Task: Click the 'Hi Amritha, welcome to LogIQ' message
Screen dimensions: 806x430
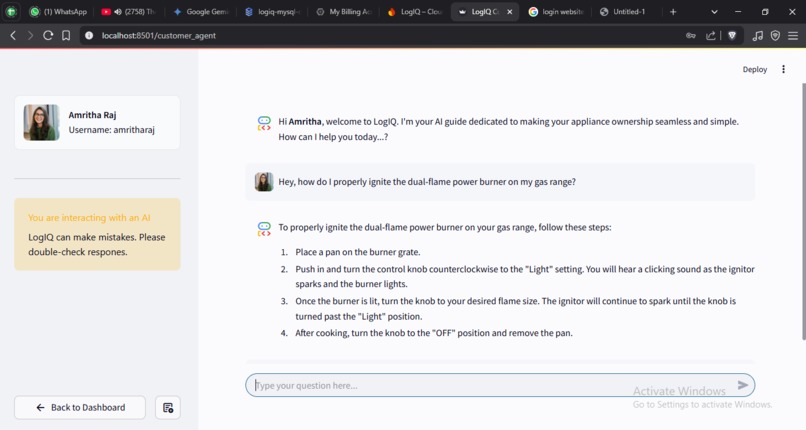Action: (x=508, y=129)
